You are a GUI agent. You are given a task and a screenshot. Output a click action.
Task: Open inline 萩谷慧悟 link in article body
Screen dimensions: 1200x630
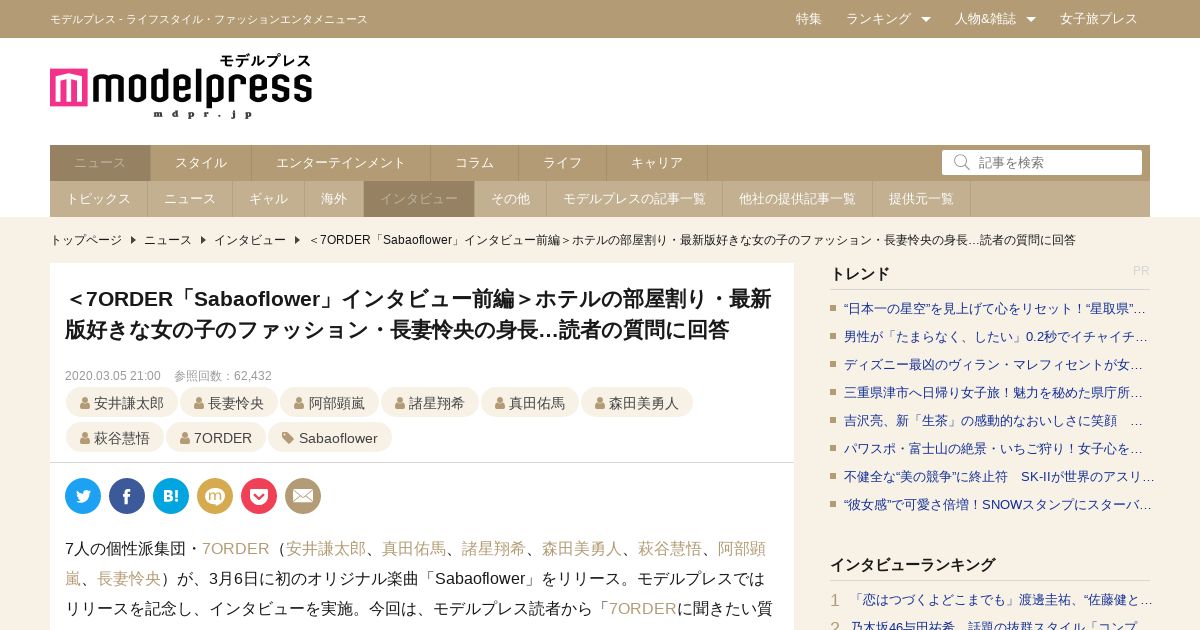(670, 548)
